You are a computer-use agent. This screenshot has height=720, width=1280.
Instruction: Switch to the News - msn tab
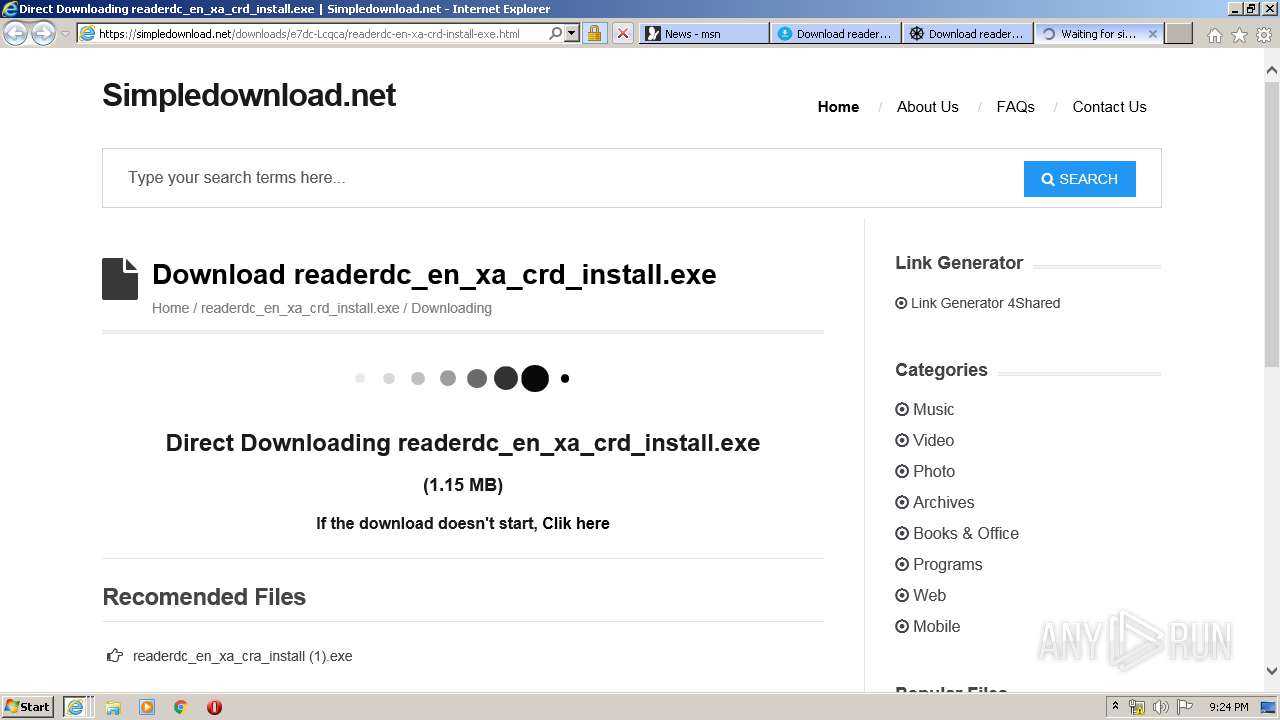[703, 33]
